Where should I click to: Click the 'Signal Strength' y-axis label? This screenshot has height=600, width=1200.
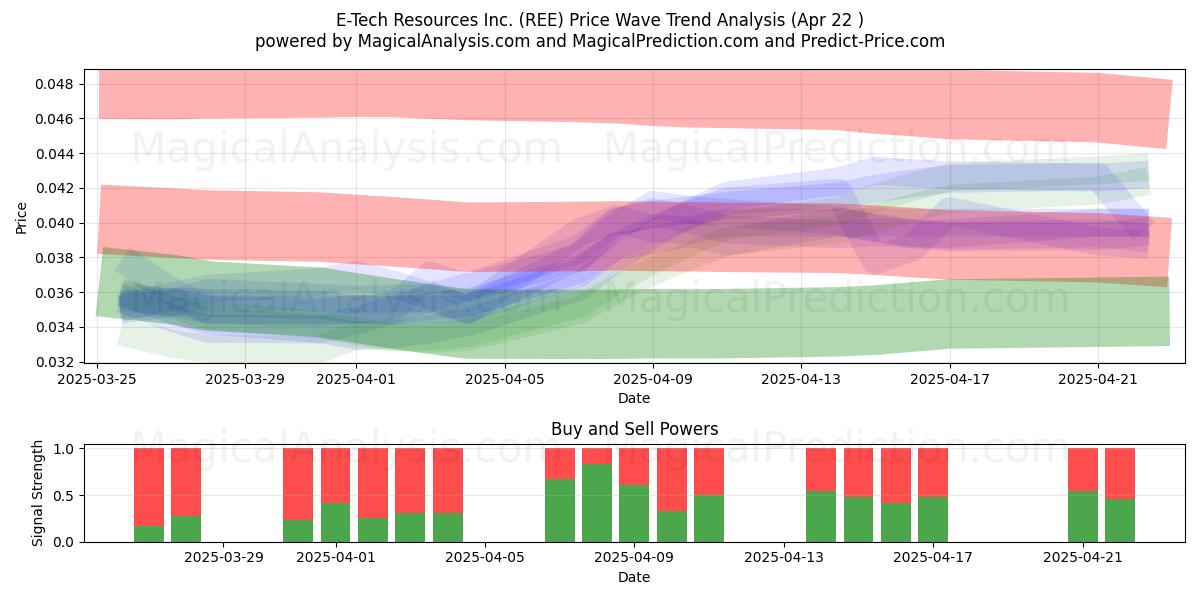tap(39, 493)
